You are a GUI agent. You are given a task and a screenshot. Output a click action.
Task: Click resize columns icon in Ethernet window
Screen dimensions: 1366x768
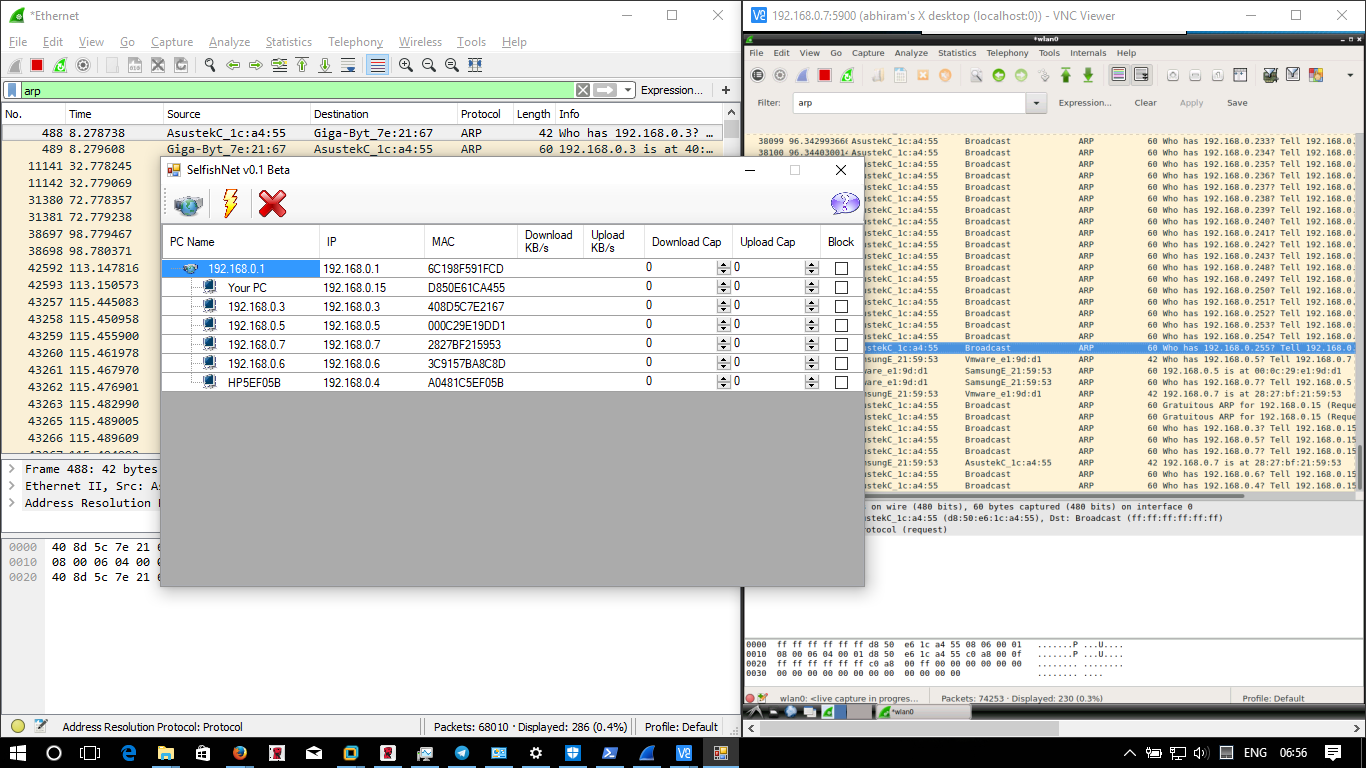[475, 65]
